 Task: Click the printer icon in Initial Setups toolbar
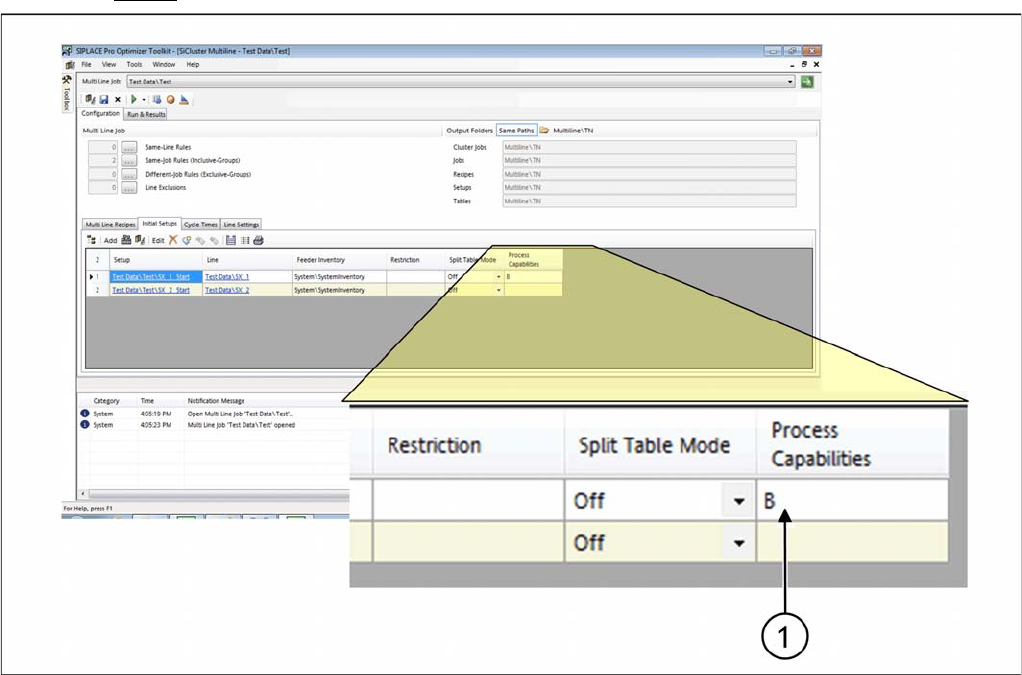point(258,240)
